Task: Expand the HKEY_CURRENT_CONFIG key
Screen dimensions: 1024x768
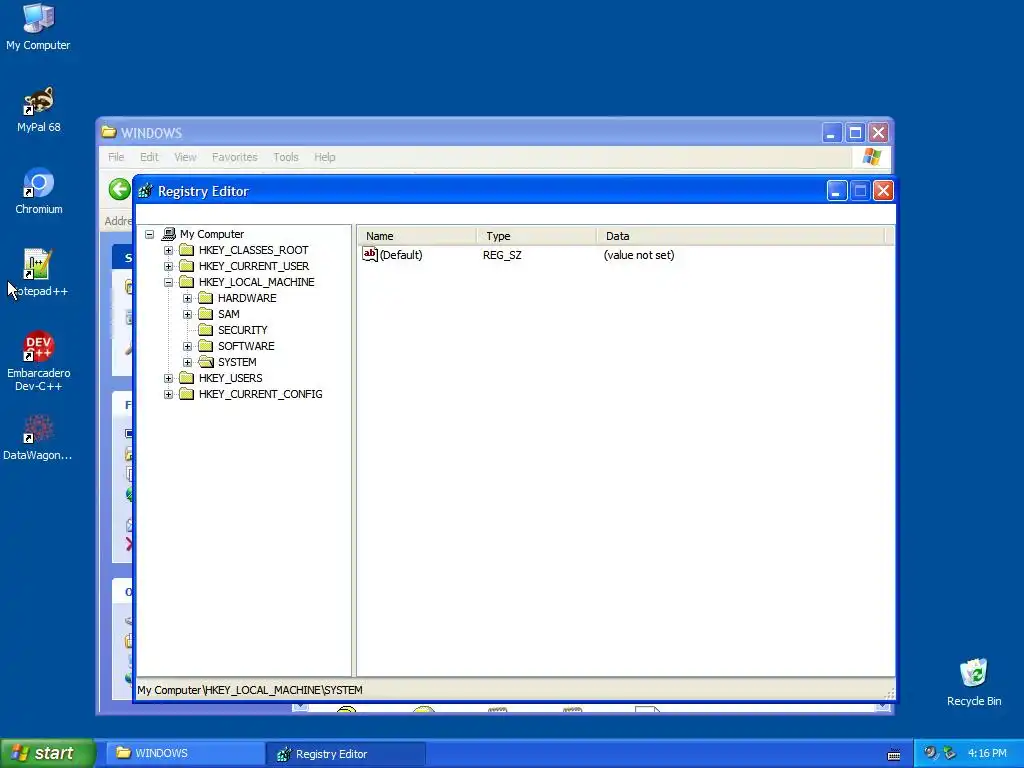Action: [168, 394]
